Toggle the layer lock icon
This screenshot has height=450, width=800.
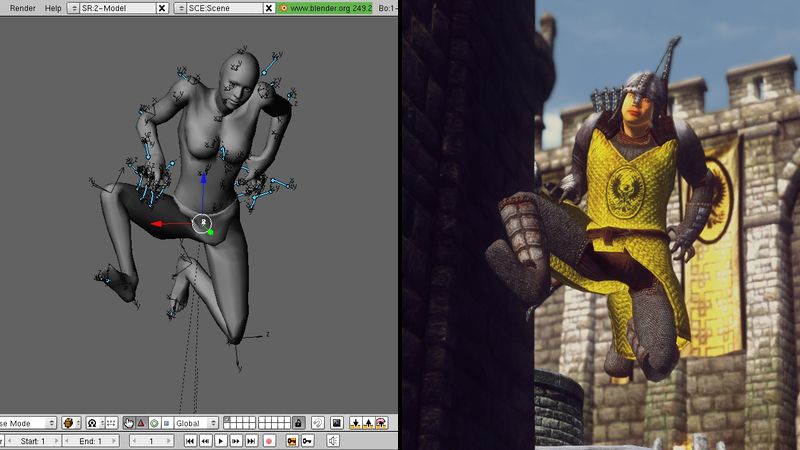coord(298,423)
